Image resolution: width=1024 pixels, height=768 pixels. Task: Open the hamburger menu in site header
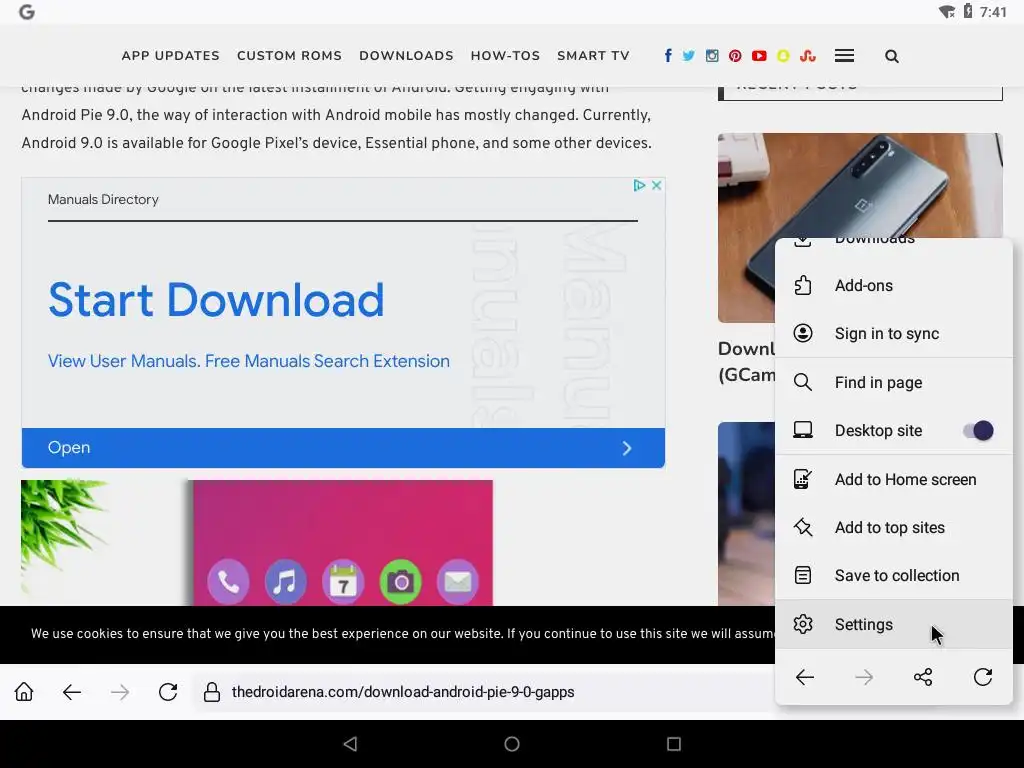pos(844,56)
